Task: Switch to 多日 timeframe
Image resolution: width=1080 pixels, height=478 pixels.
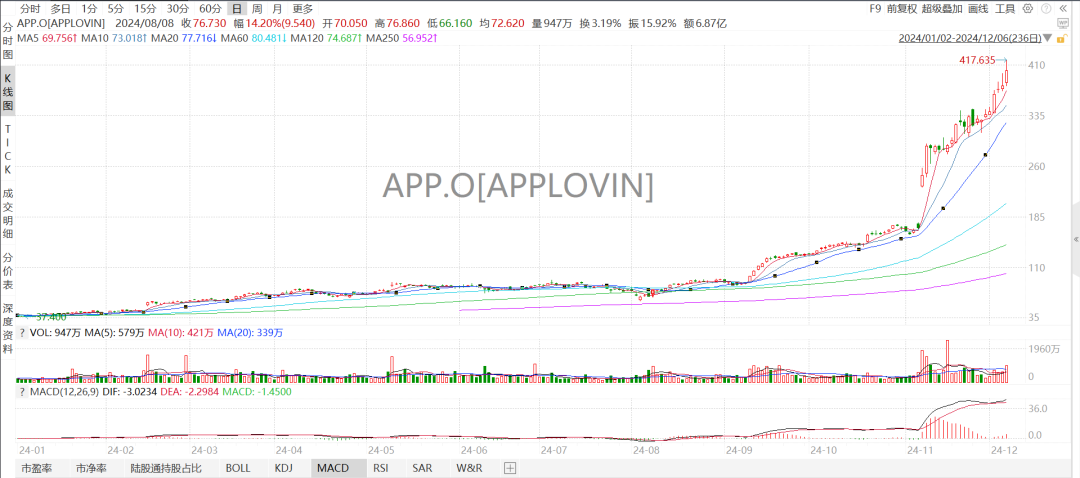Action: 60,9
